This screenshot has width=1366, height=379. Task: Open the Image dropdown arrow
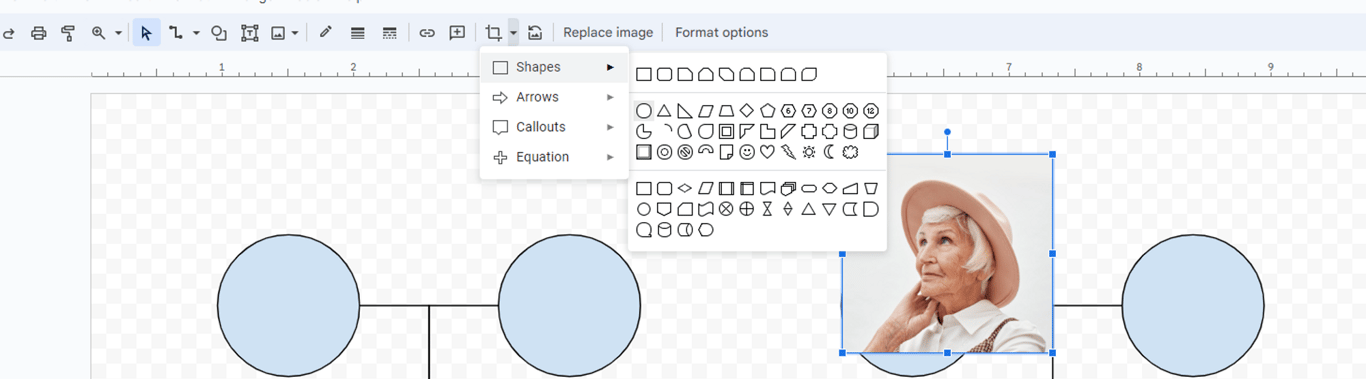[x=294, y=33]
